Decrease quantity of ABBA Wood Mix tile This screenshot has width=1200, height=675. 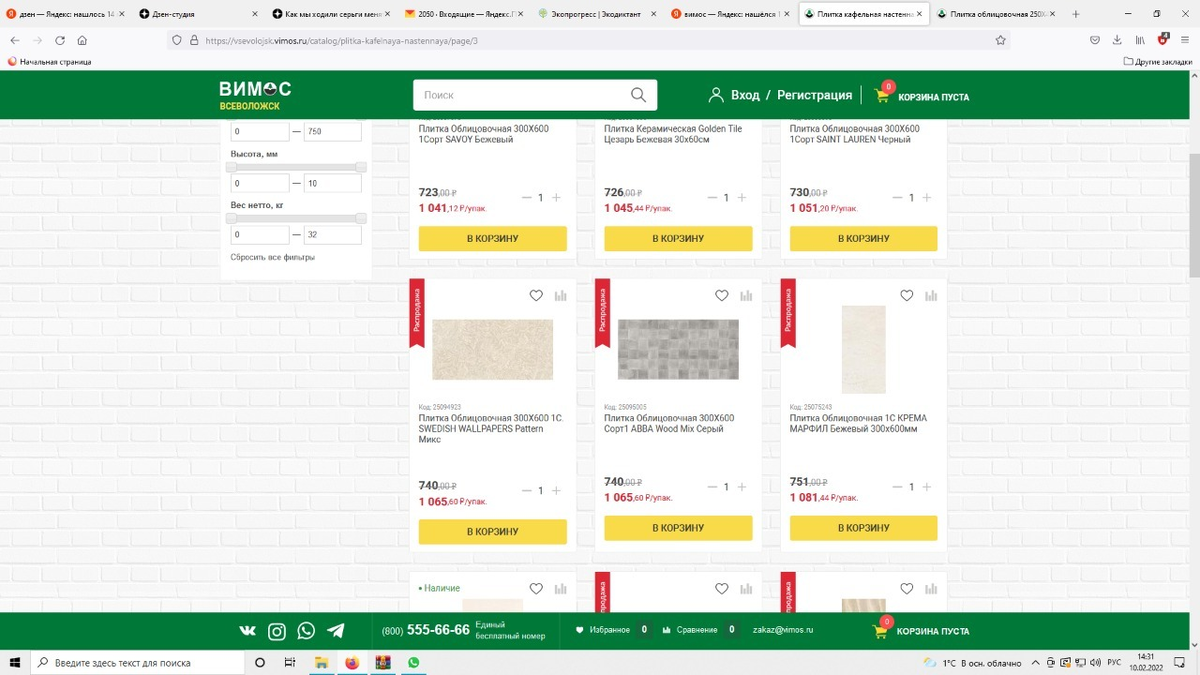tap(712, 487)
